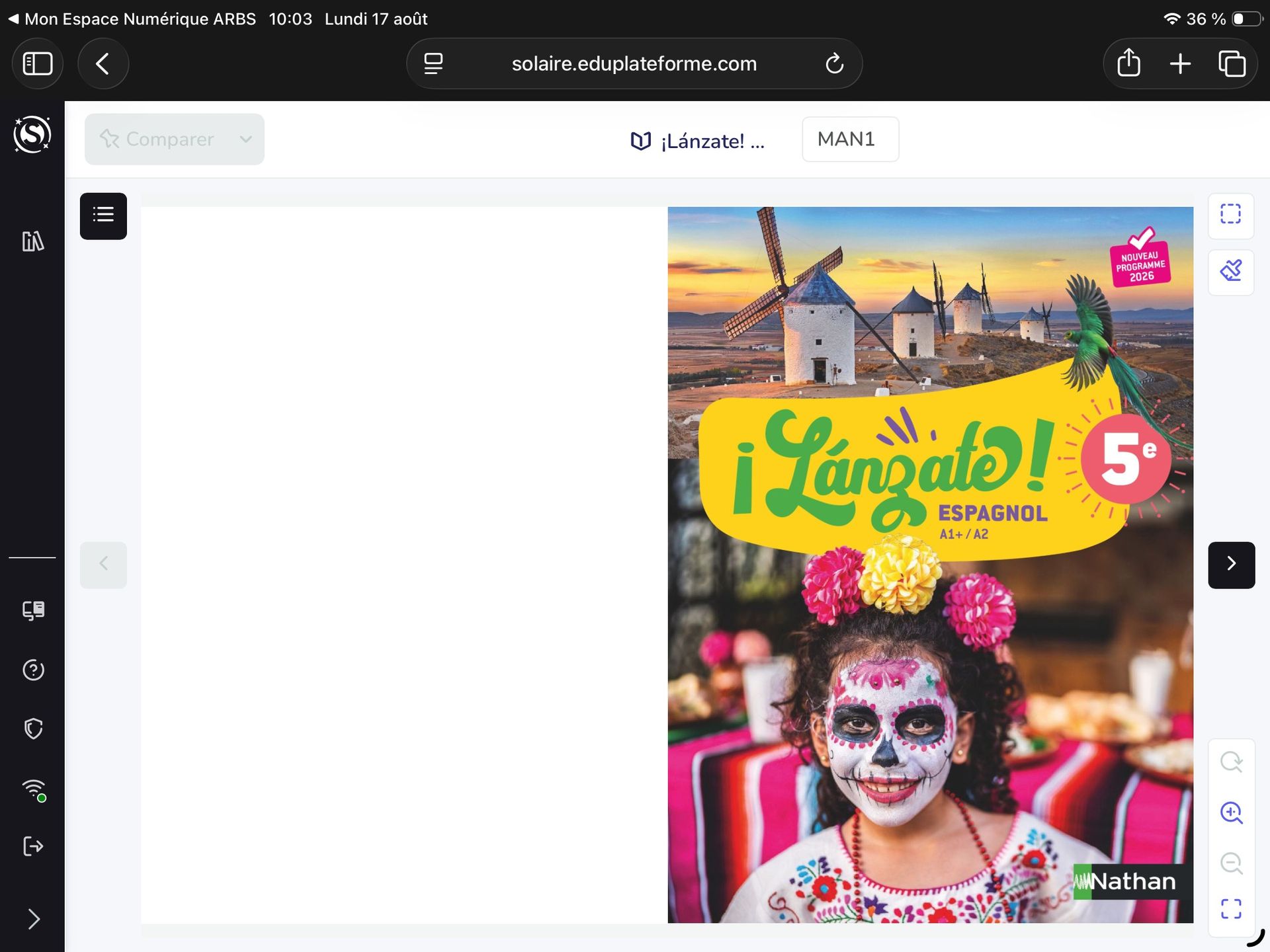
Task: Check the Wi-Fi connection status icon
Action: [34, 789]
